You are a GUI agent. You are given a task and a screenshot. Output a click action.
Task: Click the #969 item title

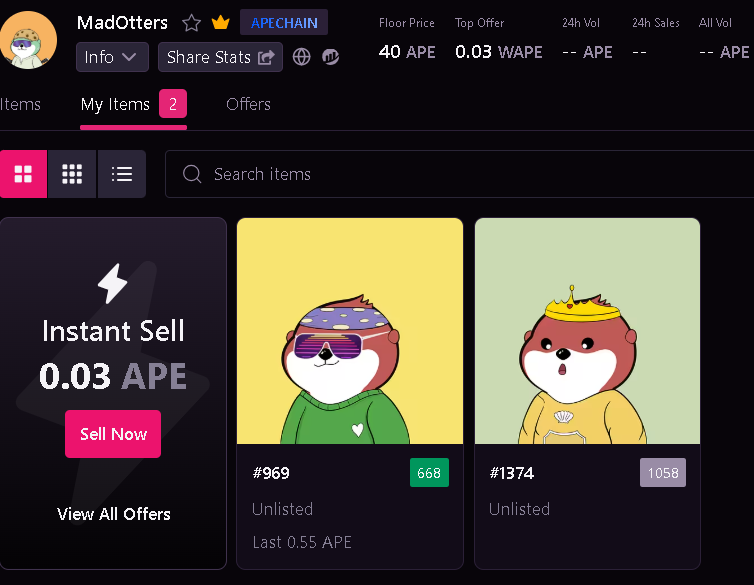point(271,473)
